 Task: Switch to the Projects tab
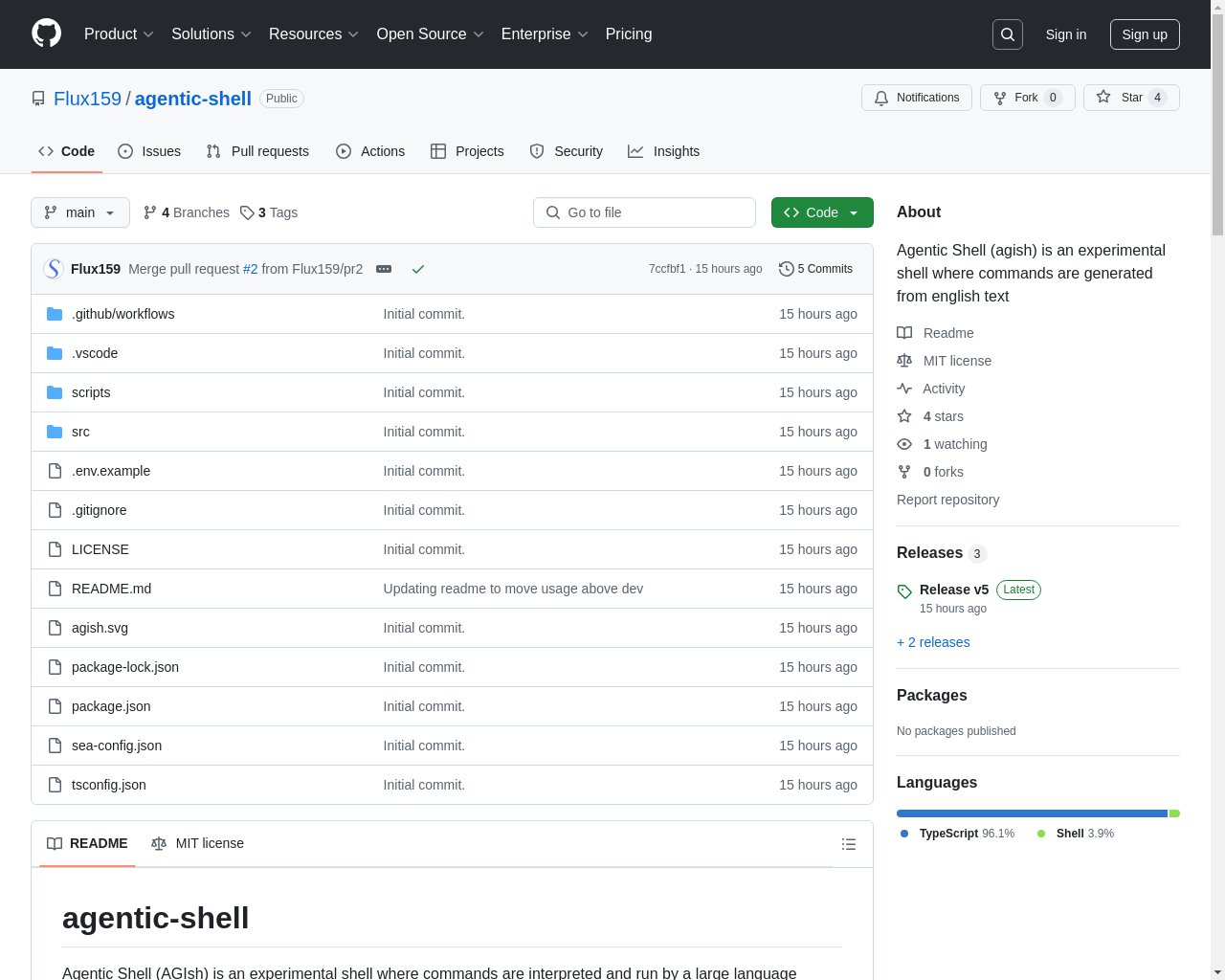[x=467, y=151]
